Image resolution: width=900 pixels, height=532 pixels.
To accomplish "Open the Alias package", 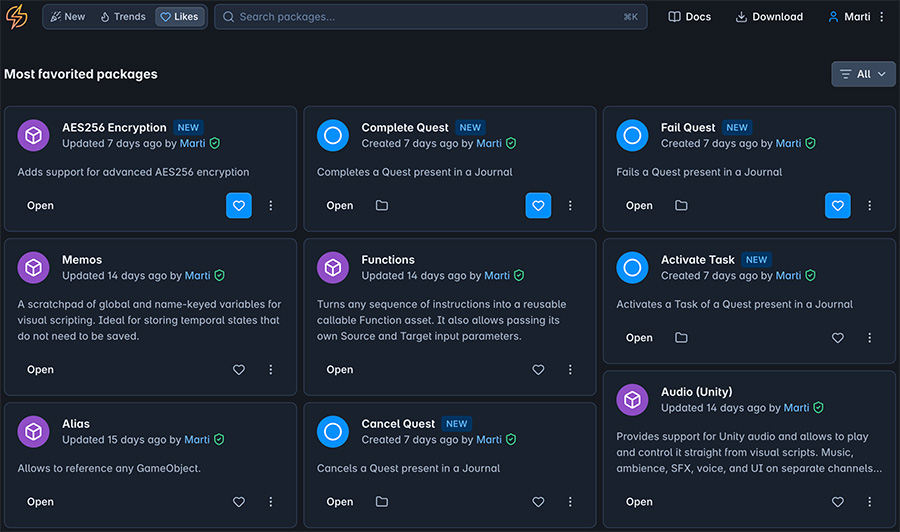I will coord(40,502).
